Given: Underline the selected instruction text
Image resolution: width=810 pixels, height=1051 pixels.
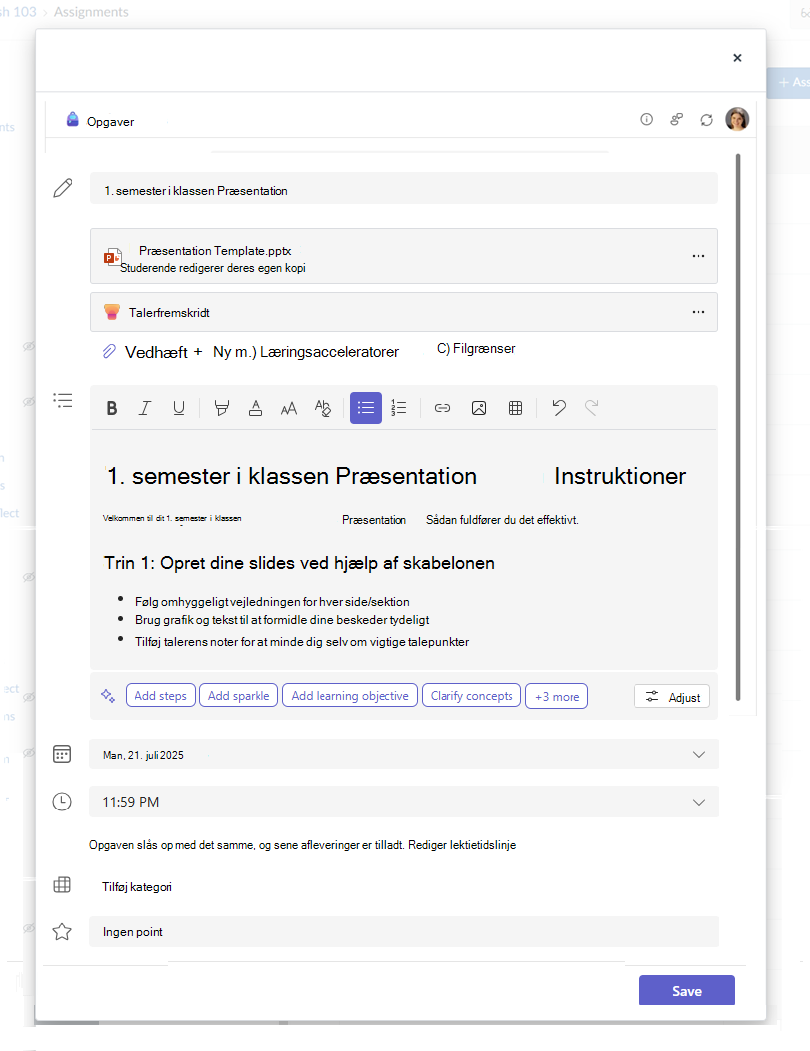Looking at the screenshot, I should tap(178, 408).
